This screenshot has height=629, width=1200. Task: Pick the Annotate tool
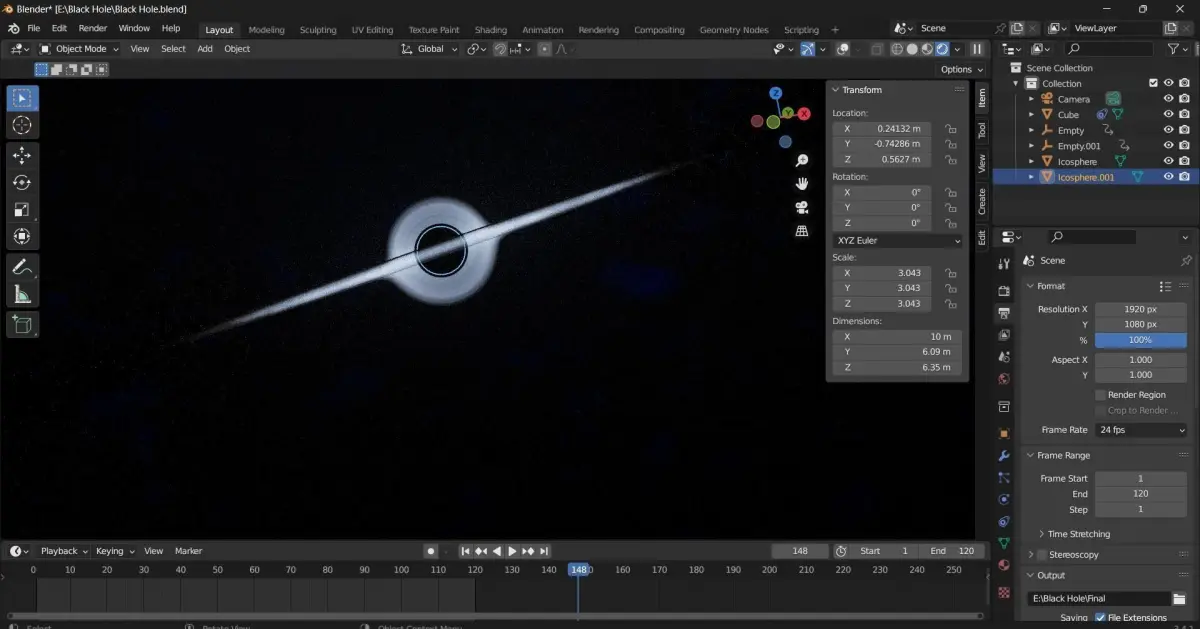[22, 267]
